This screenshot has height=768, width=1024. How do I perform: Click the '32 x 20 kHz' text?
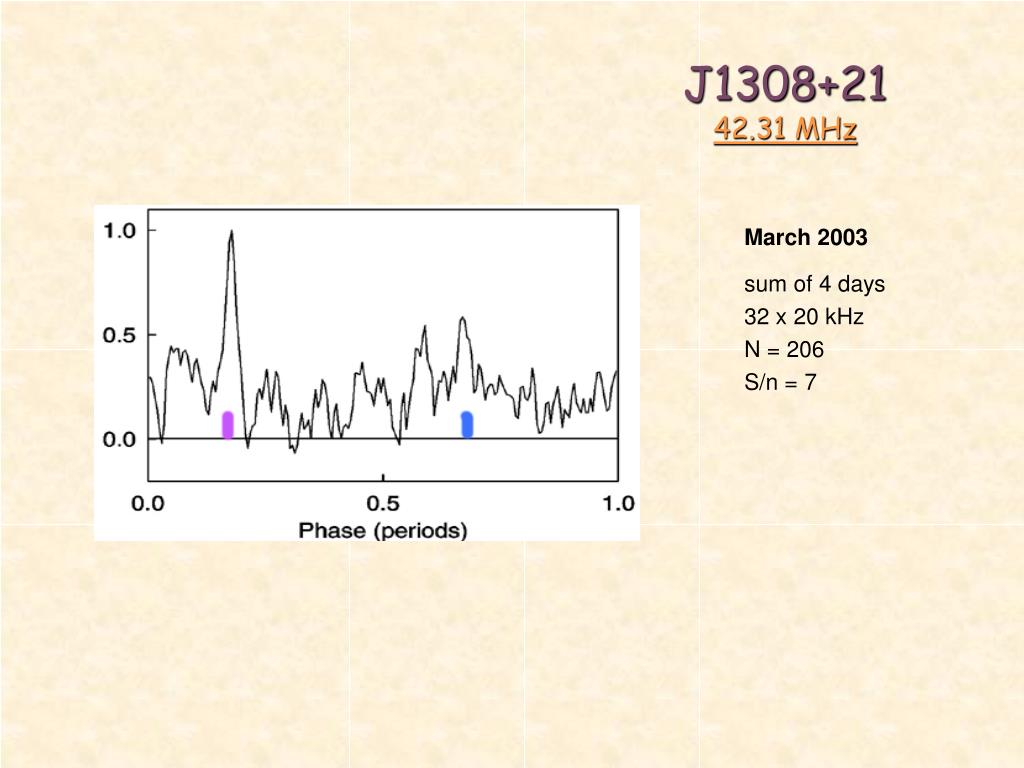click(x=804, y=317)
